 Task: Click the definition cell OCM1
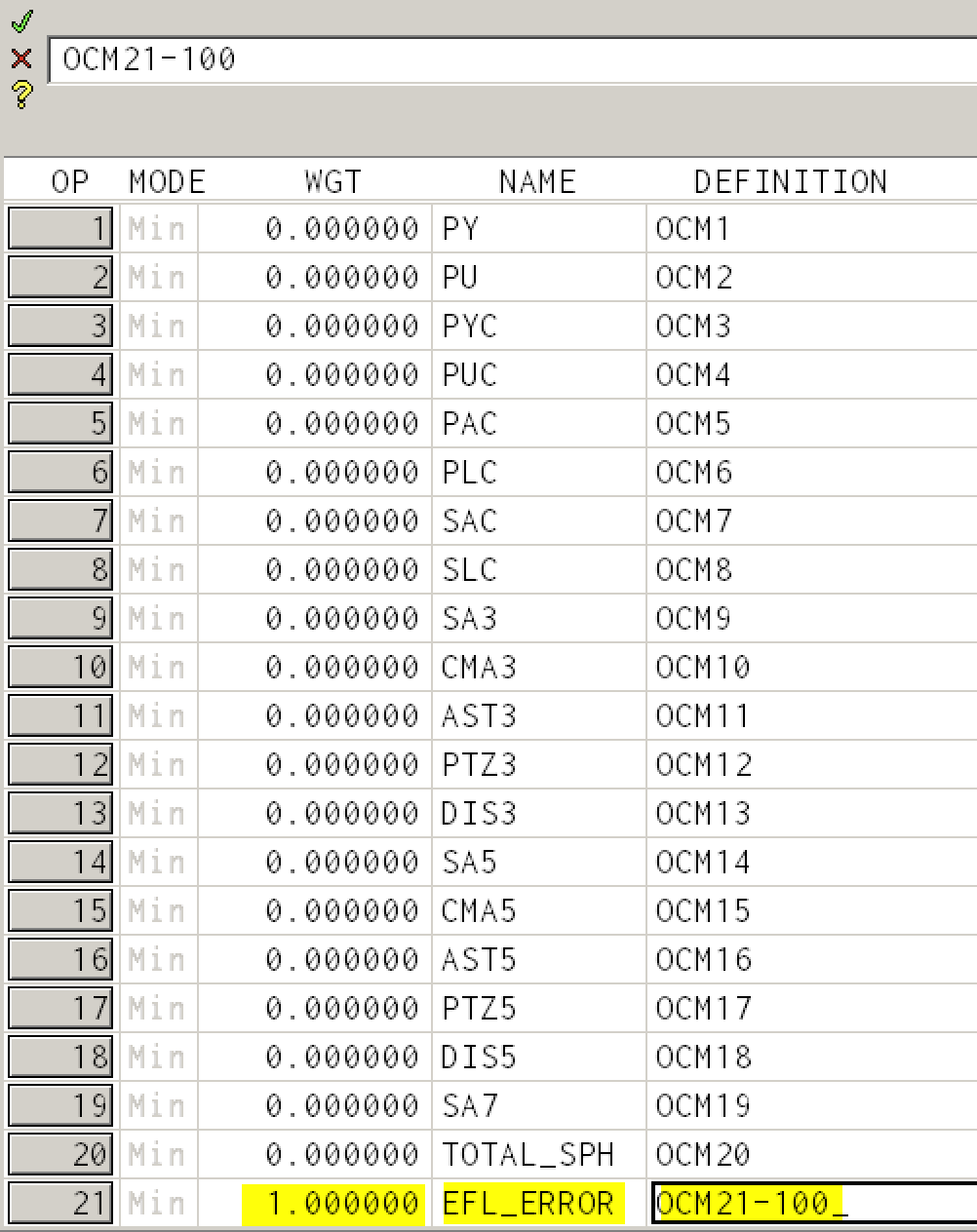click(812, 228)
